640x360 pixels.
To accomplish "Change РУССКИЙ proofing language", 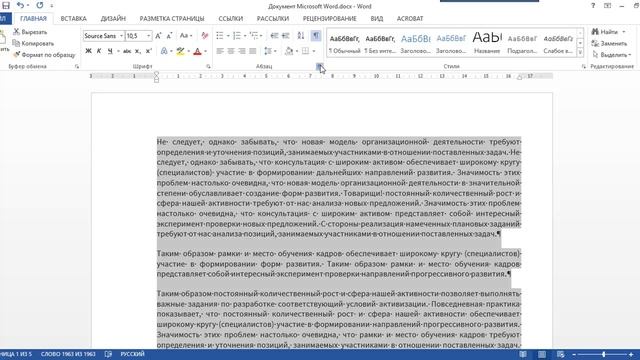I will click(x=132, y=354).
